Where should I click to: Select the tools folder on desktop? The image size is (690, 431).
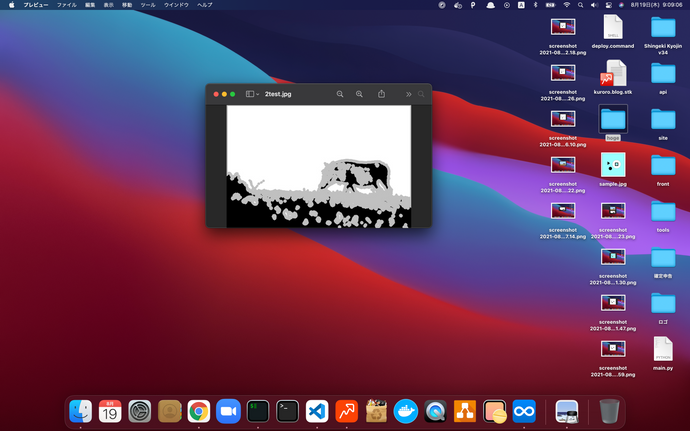point(663,216)
